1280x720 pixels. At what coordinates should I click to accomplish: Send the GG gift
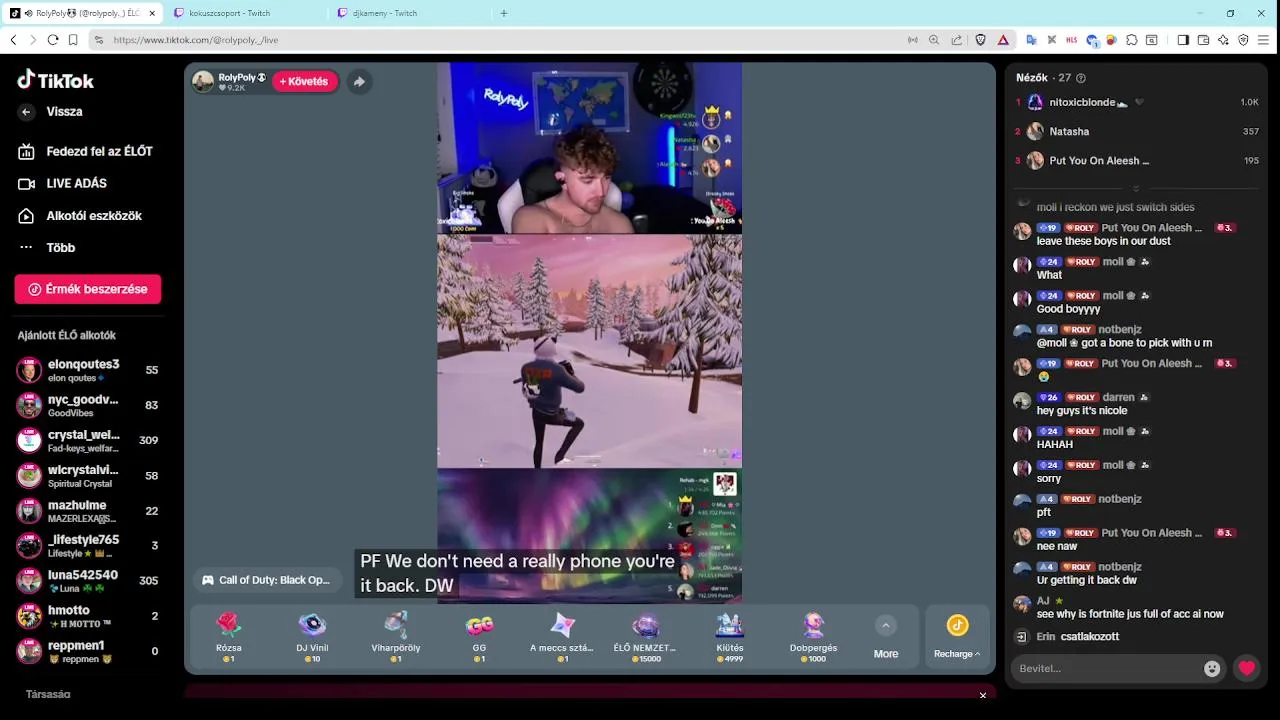click(x=479, y=637)
